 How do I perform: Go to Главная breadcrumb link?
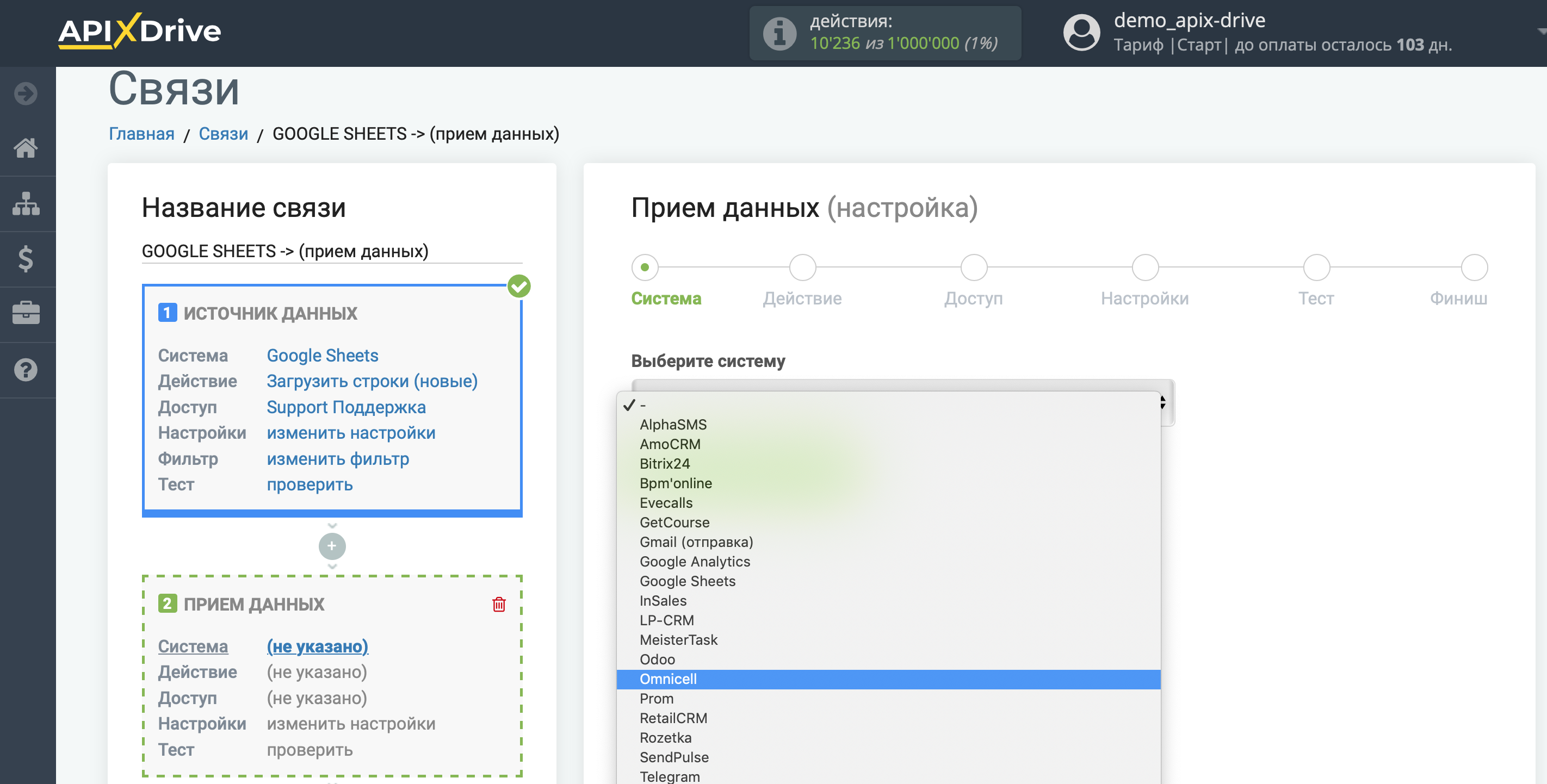click(142, 133)
